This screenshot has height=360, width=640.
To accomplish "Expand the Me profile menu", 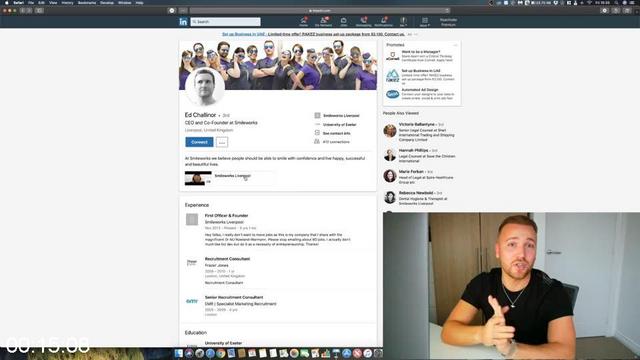I will coord(403,22).
